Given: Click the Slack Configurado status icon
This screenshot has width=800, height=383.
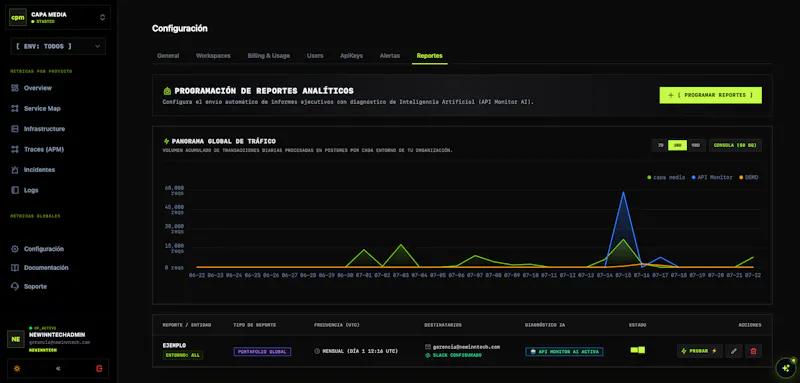Looking at the screenshot, I should point(428,355).
